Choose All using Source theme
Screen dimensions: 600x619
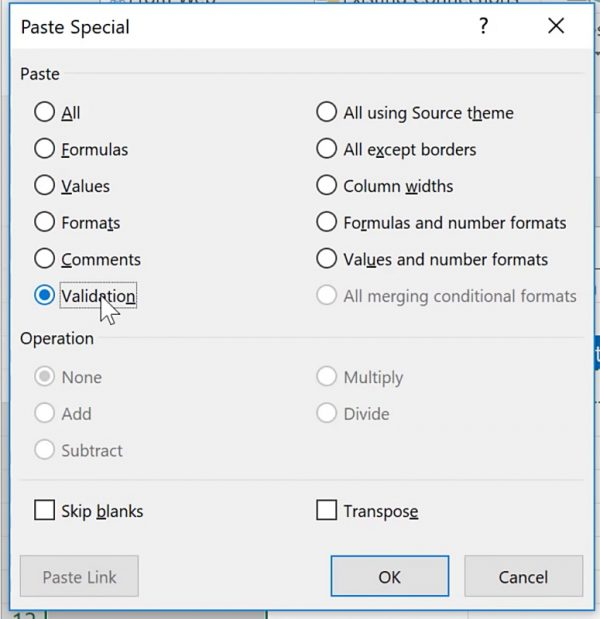click(x=326, y=113)
